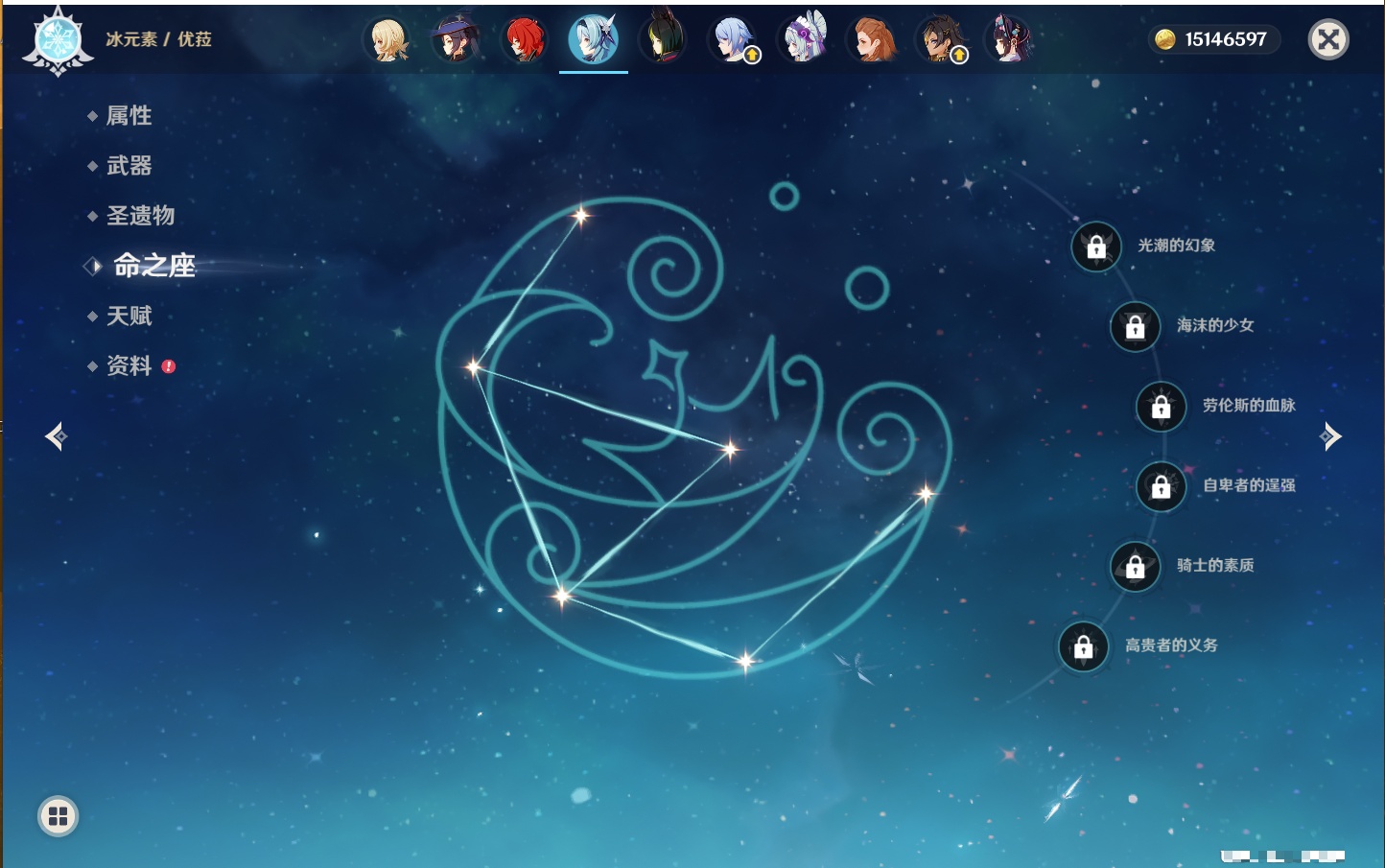
Task: Pick the dark-haired portrait with green ears
Action: click(663, 39)
